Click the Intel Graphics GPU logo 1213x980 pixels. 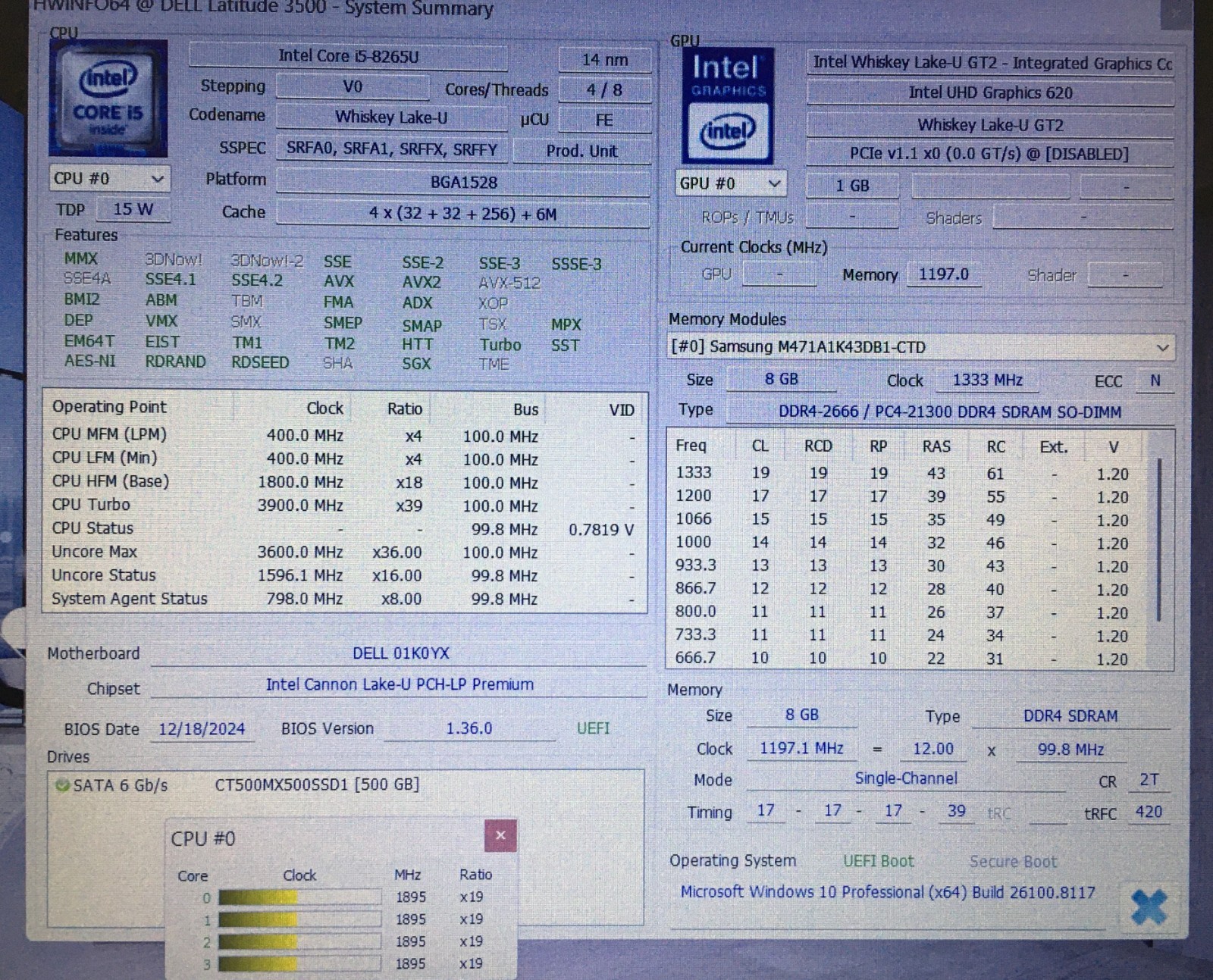click(x=728, y=106)
